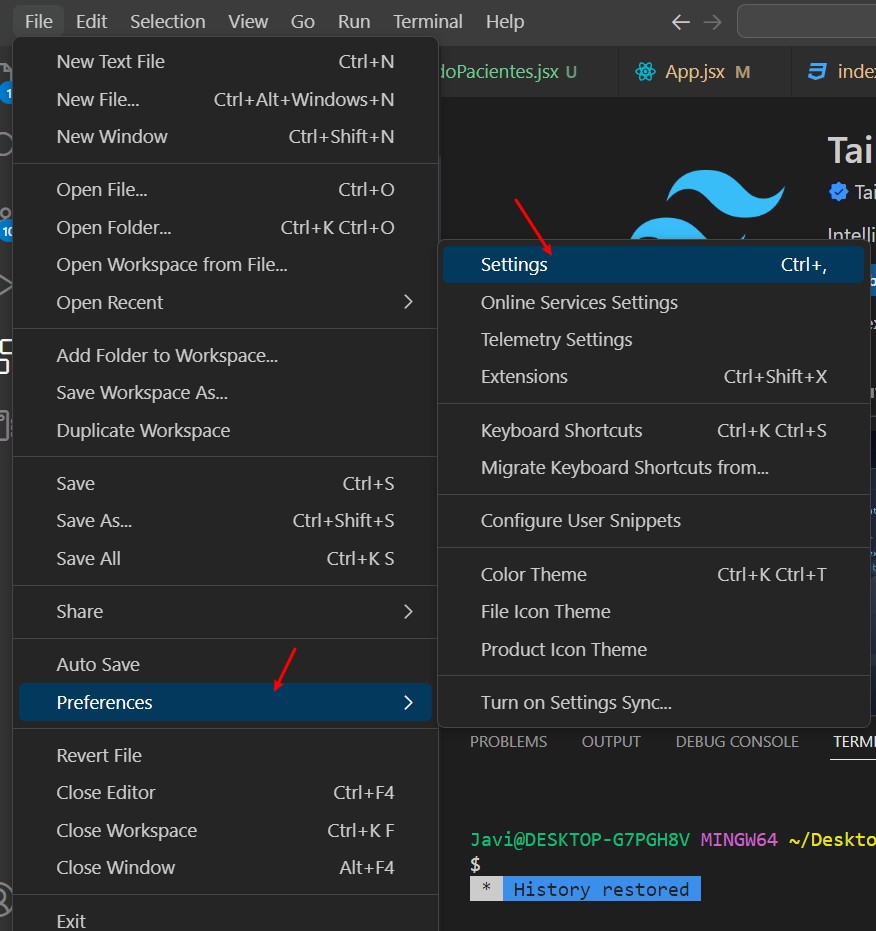Expand the Share submenu arrow
Viewport: 876px width, 931px height.
408,611
